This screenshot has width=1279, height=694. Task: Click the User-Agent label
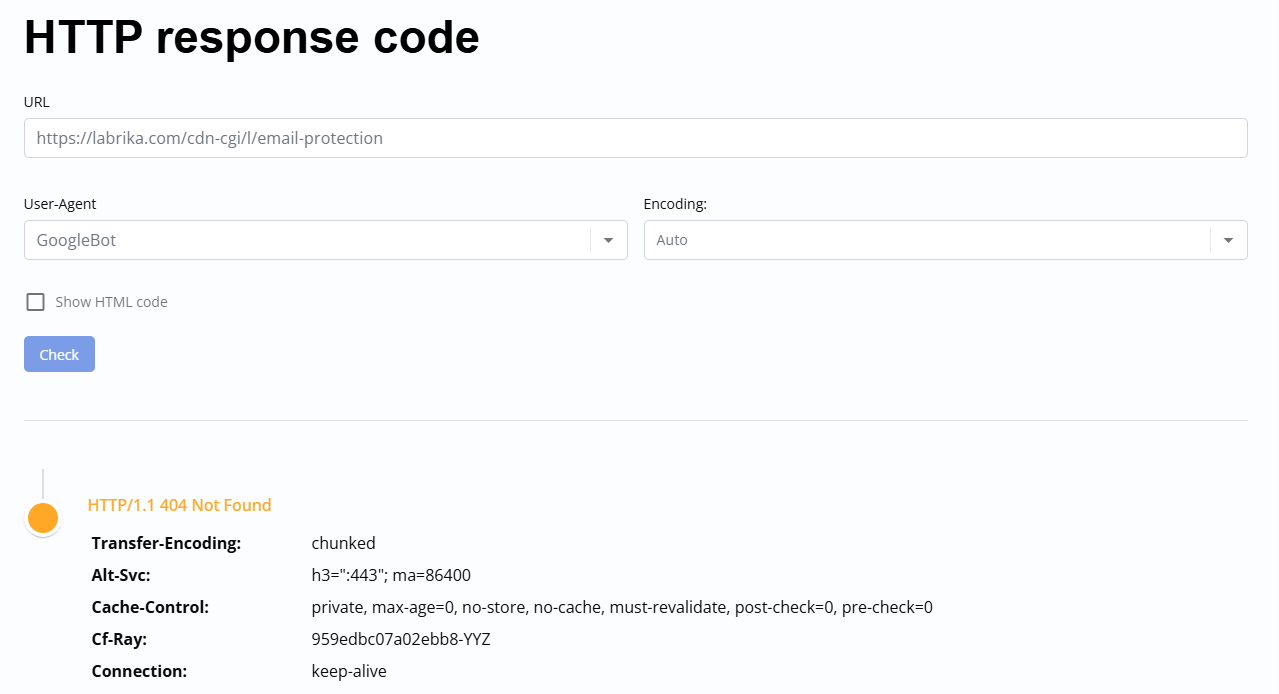point(60,204)
